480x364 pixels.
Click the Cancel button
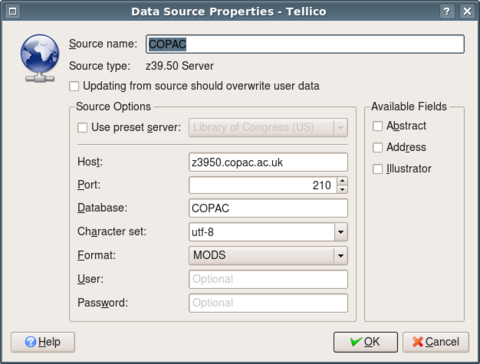click(x=435, y=342)
